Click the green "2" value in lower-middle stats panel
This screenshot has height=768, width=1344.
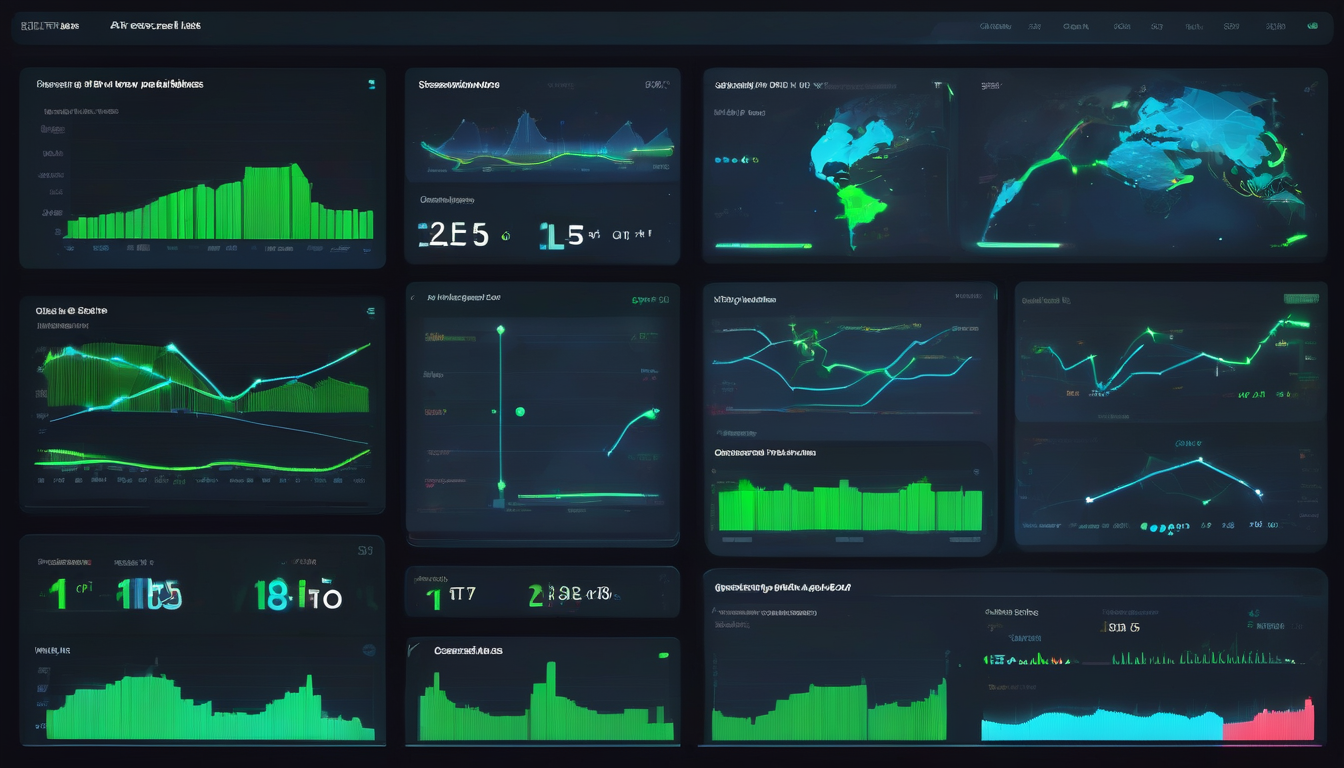536,597
